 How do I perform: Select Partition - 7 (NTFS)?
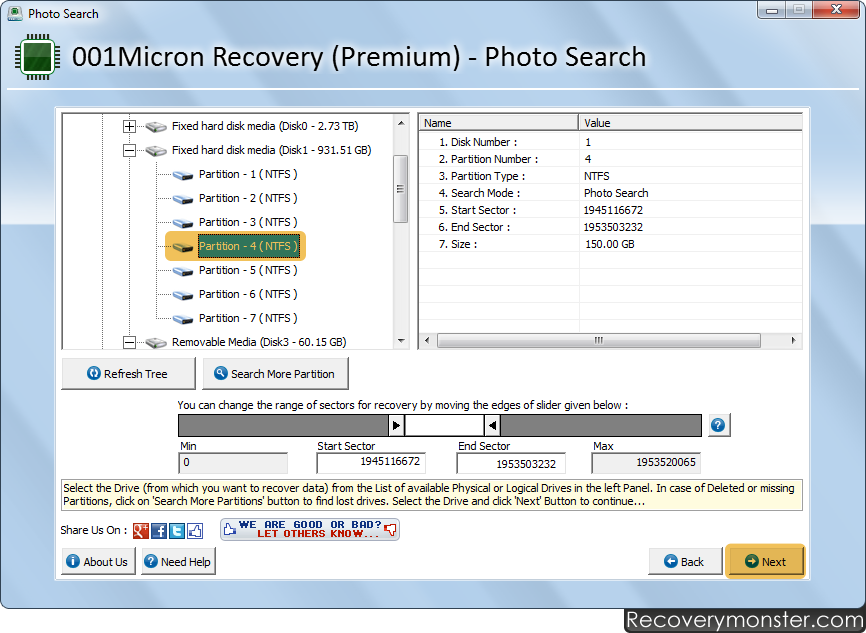[248, 318]
